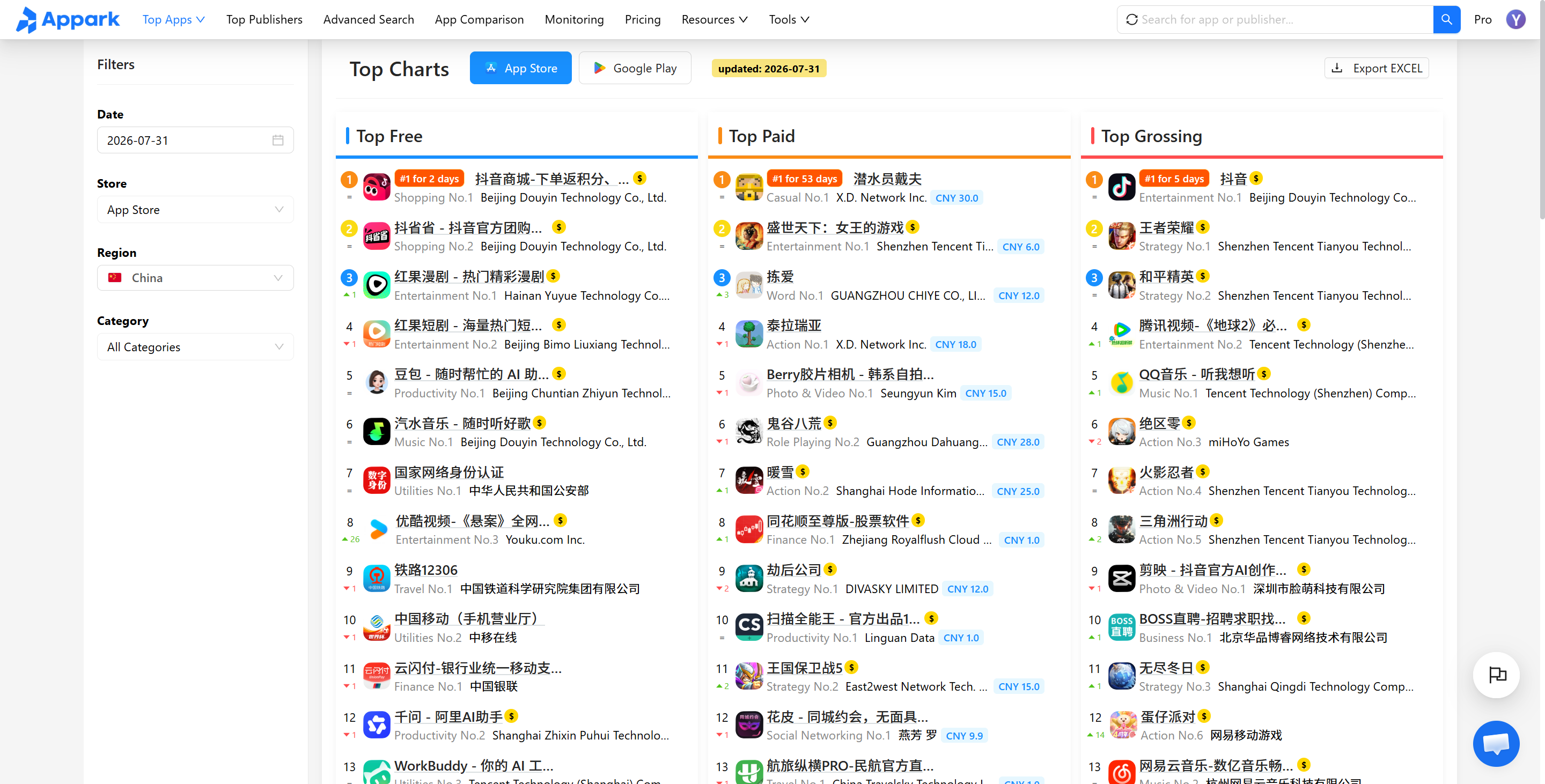1545x784 pixels.
Task: Open publisher miHoYo Games
Action: pyautogui.click(x=1248, y=442)
